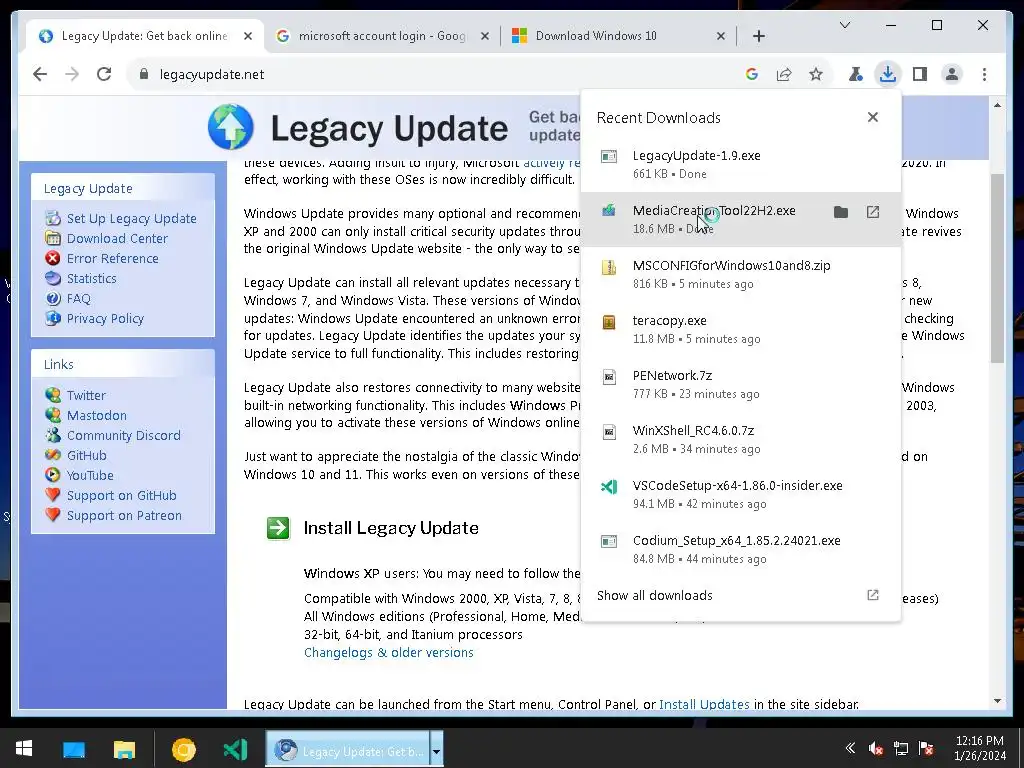Open Chrome Labs flask icon

[856, 74]
